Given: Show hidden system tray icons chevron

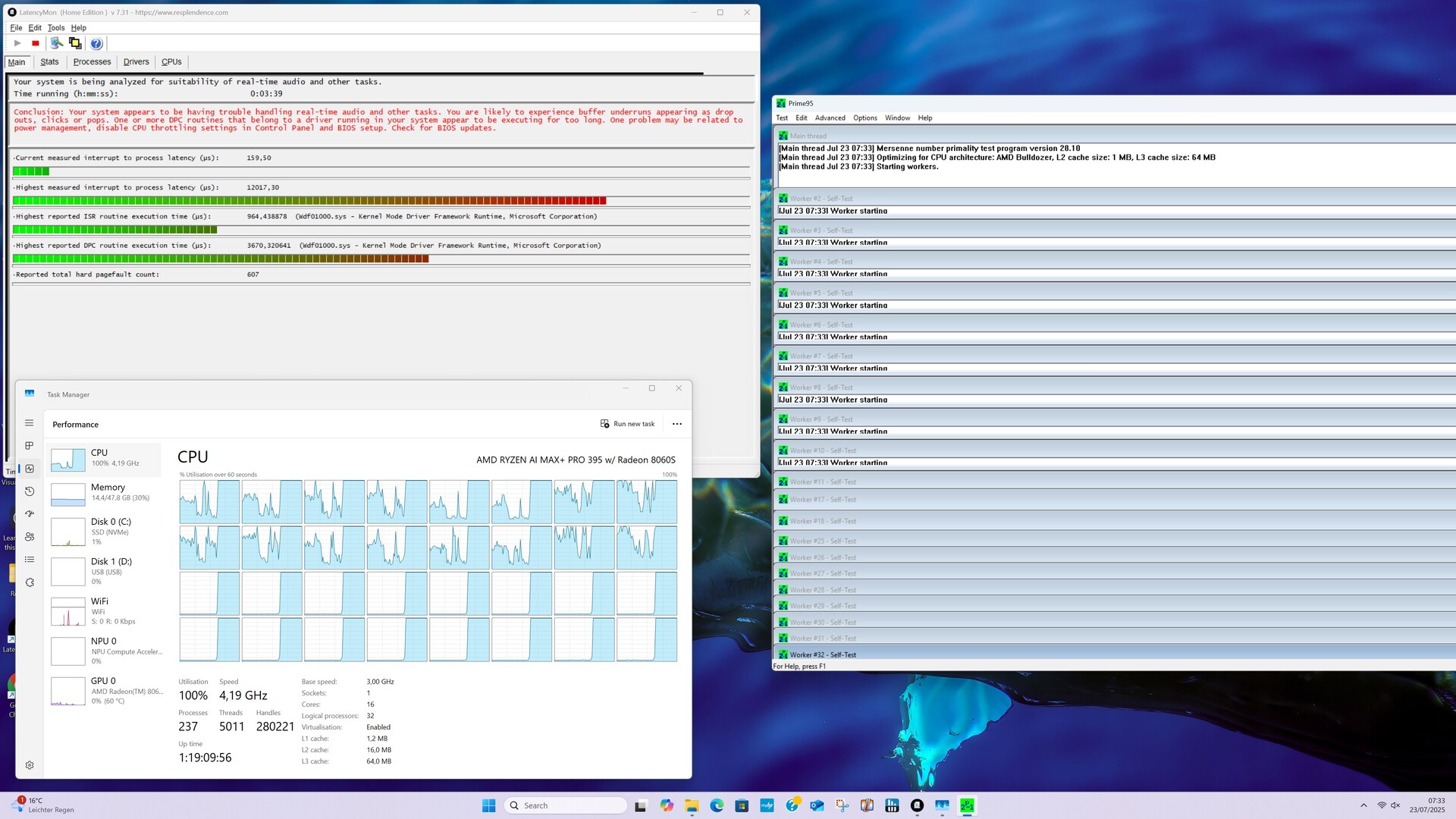Looking at the screenshot, I should click(1363, 805).
